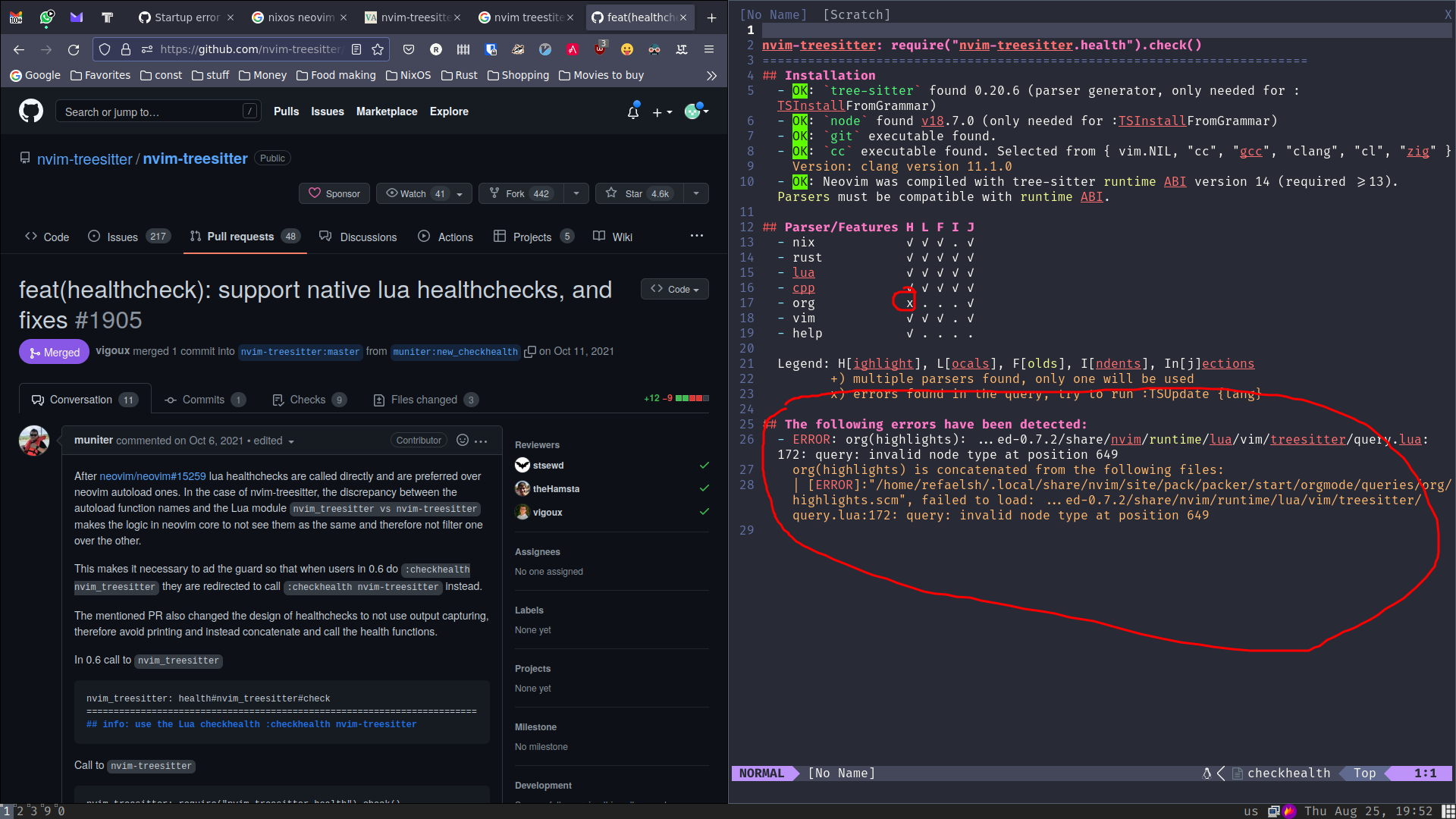Reload the page with refresh icon

(x=74, y=49)
